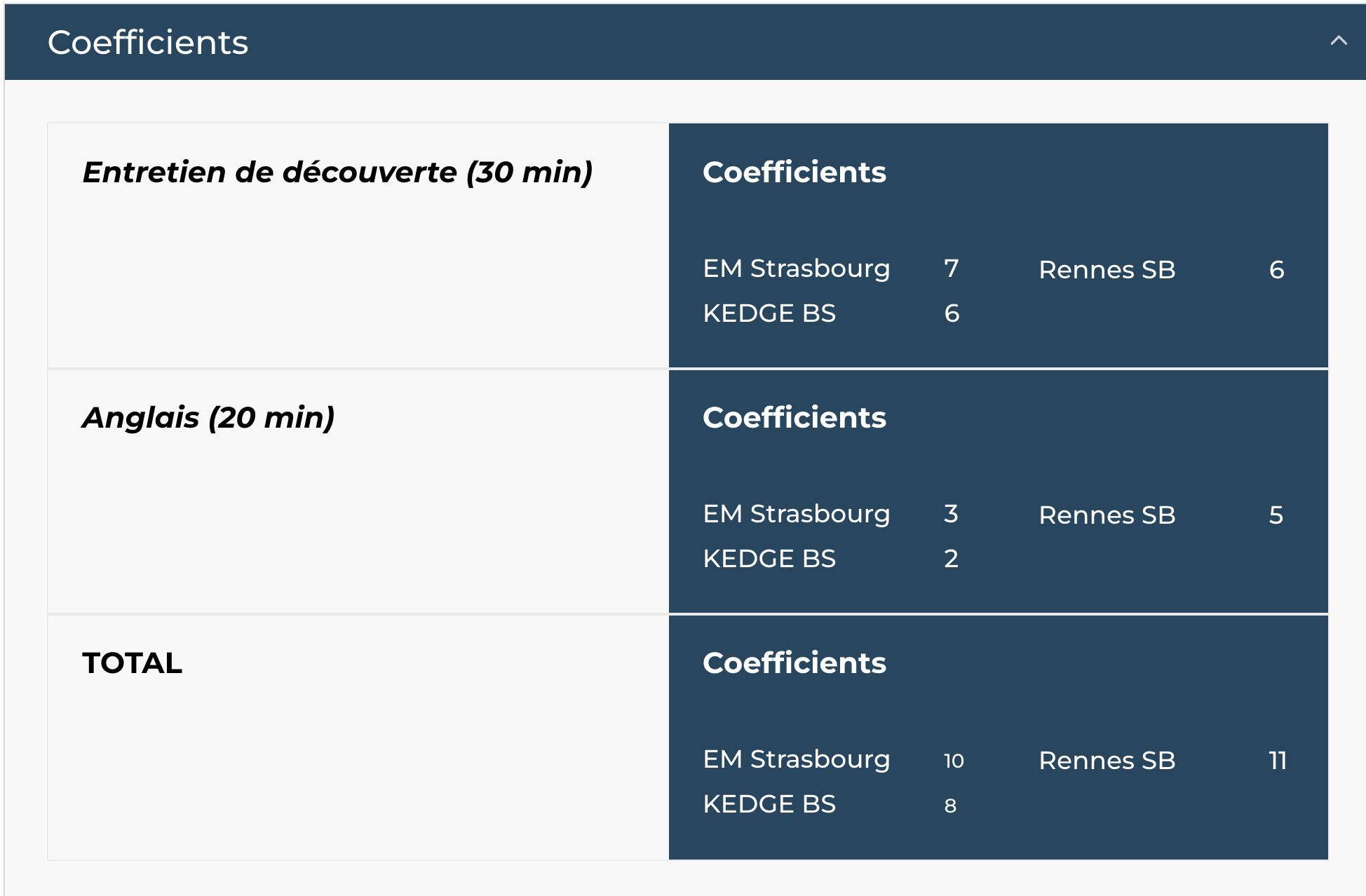Select the Entretien de découverte (30 min) row label
Image resolution: width=1366 pixels, height=896 pixels.
pos(337,172)
